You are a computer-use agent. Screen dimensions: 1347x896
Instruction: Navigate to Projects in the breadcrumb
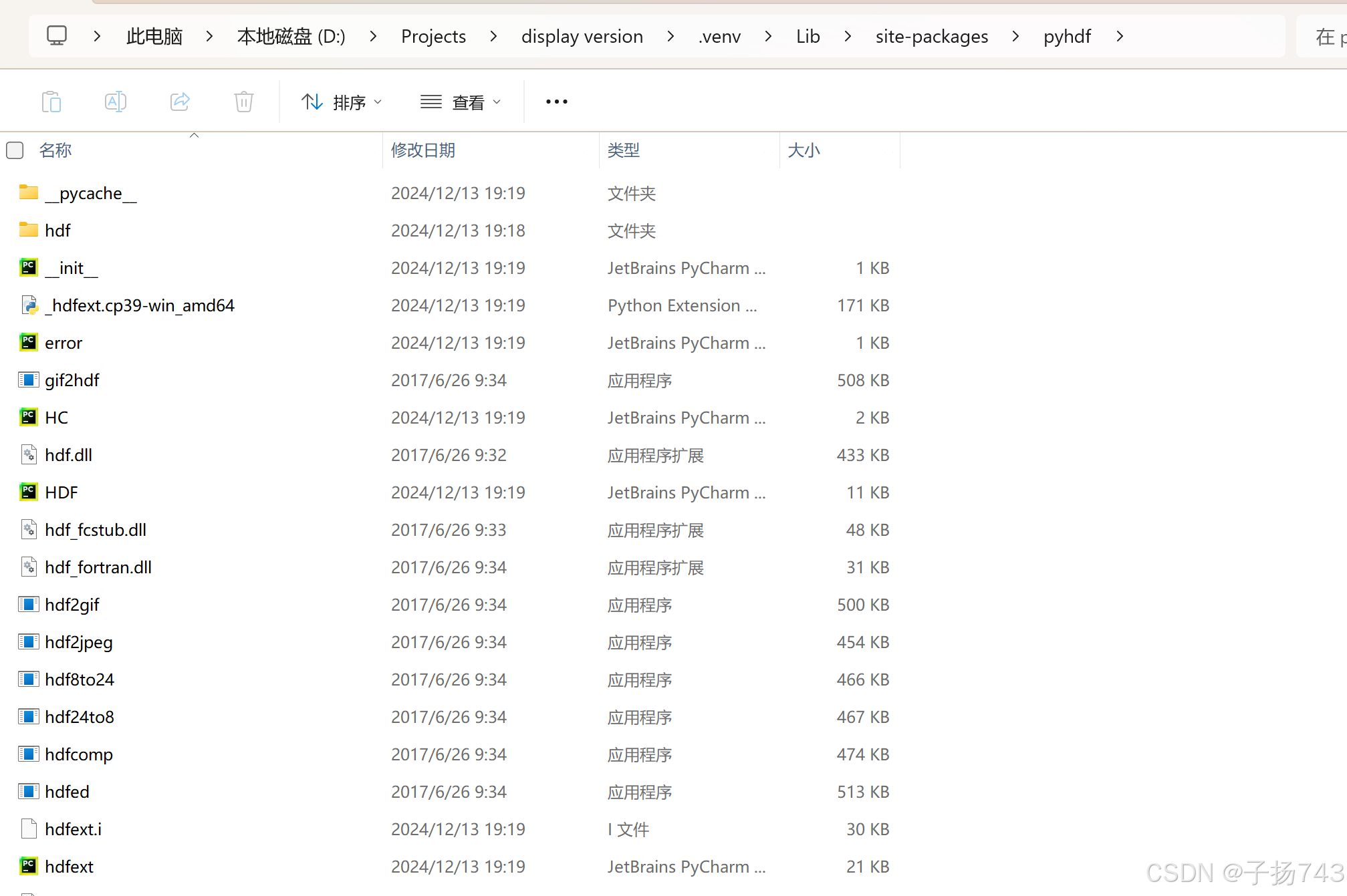click(x=433, y=36)
